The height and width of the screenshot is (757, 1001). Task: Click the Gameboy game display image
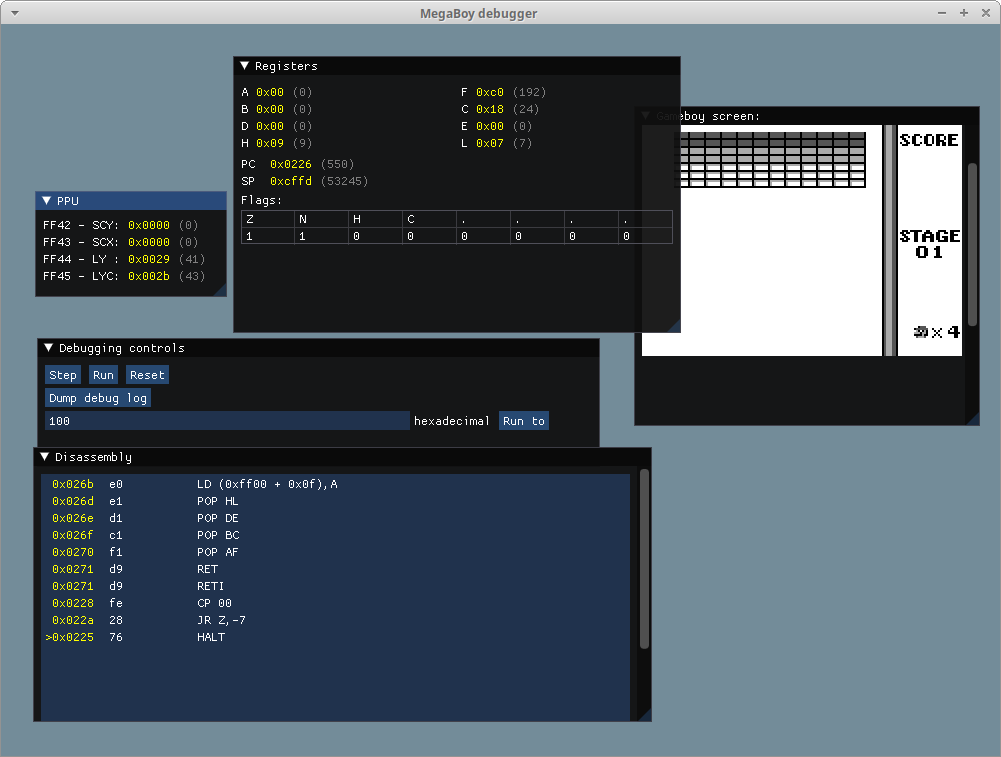pyautogui.click(x=802, y=240)
